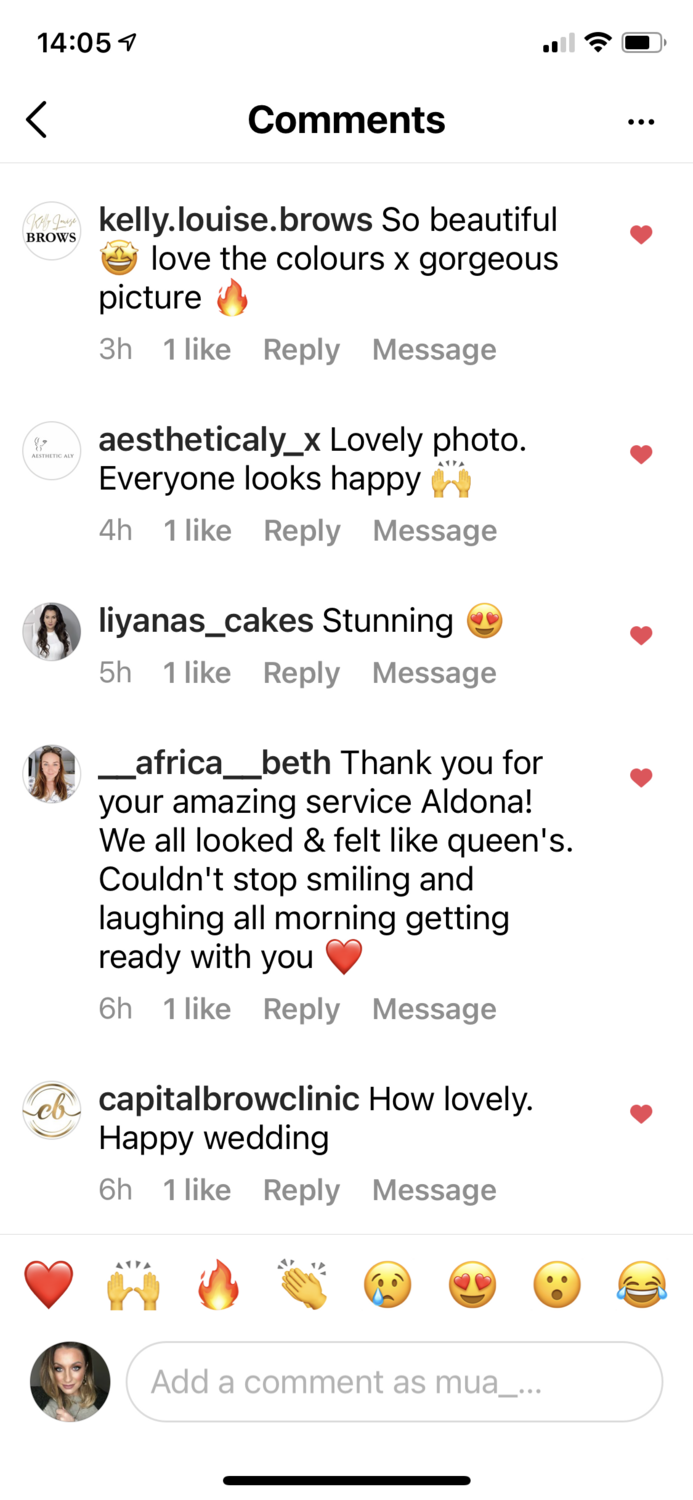This screenshot has height=1500, width=693.
Task: Message capitalbrowclinic from their comment
Action: pos(434,1190)
